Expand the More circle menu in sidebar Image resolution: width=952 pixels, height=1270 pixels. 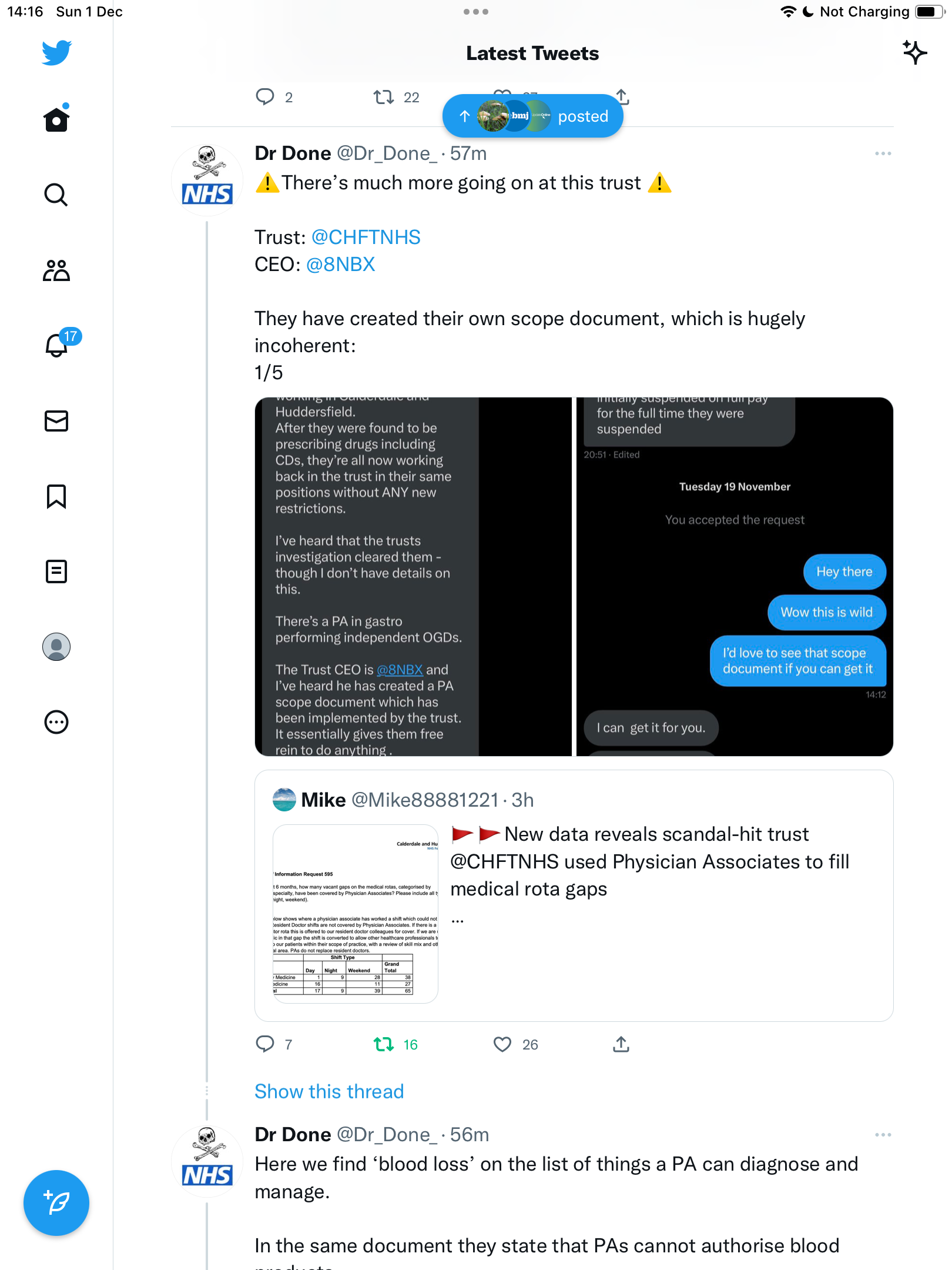point(56,722)
